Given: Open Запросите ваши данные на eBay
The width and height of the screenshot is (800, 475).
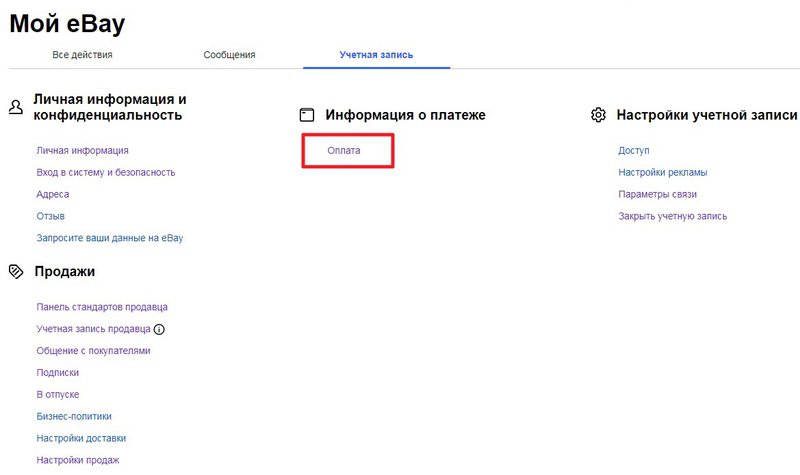Looking at the screenshot, I should coord(110,238).
